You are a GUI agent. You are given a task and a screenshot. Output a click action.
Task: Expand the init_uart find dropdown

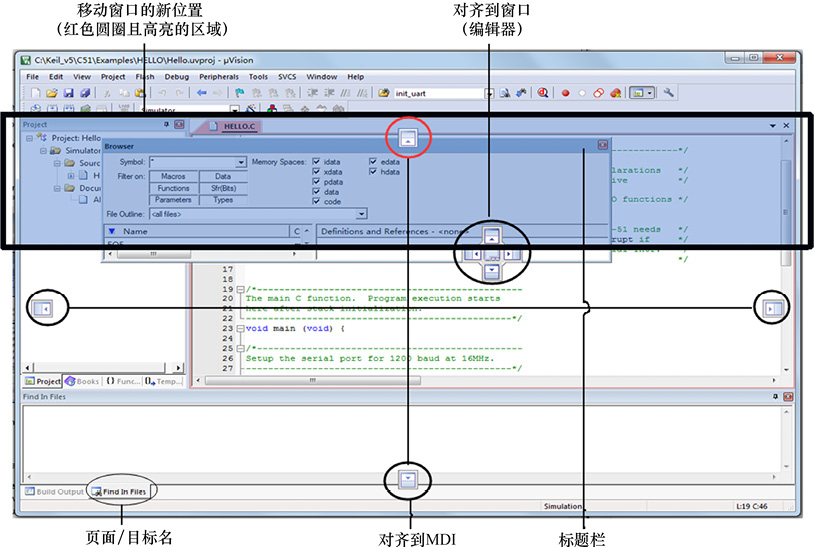(x=489, y=93)
